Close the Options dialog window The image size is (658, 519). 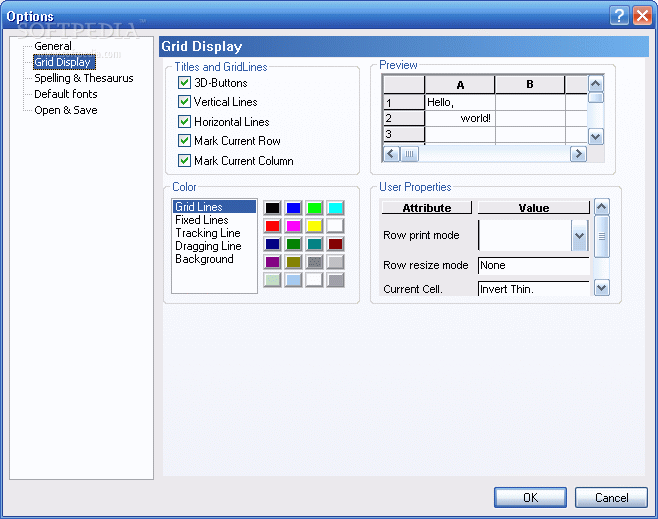tap(642, 16)
